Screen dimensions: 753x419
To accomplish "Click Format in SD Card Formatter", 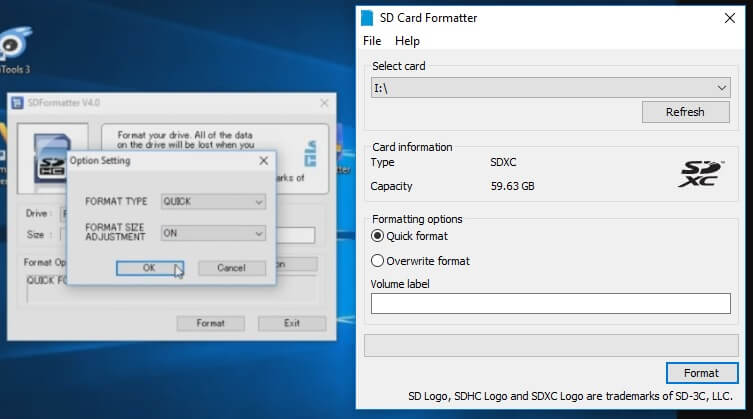I will click(701, 373).
